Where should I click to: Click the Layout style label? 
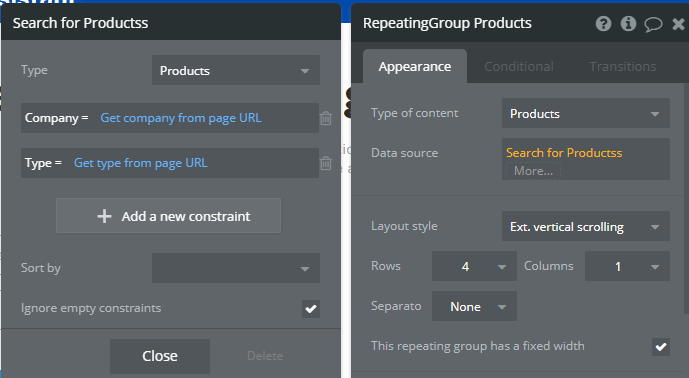(404, 226)
